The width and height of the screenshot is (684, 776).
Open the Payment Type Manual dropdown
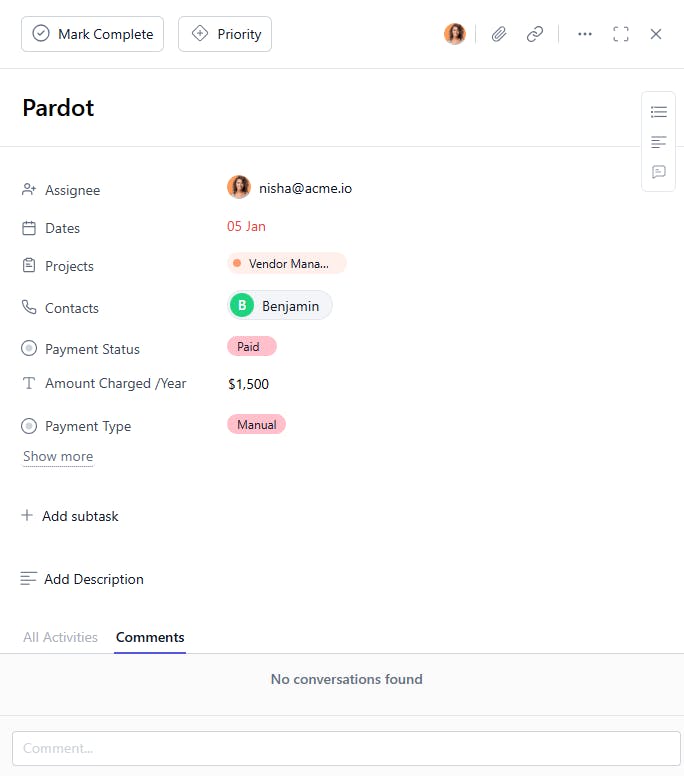256,425
